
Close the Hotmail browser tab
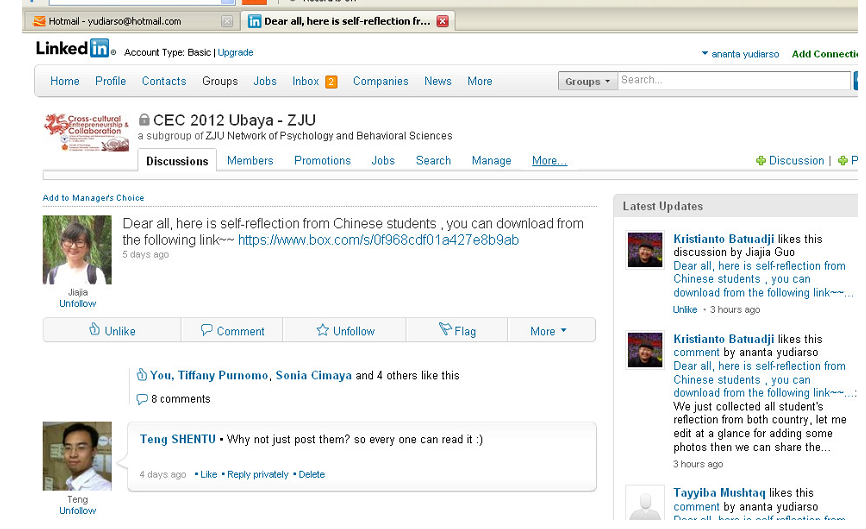pos(227,21)
